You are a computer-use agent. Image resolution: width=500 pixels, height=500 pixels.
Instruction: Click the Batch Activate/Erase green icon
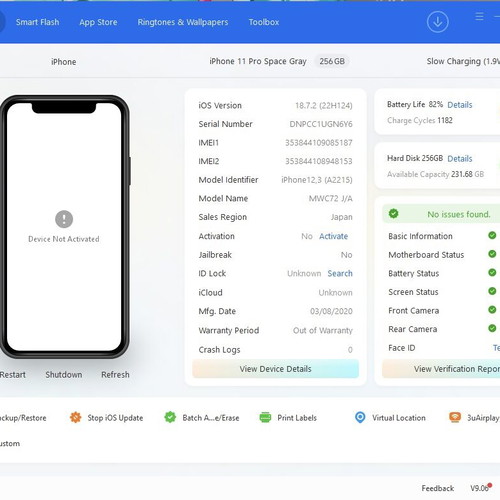[170, 417]
